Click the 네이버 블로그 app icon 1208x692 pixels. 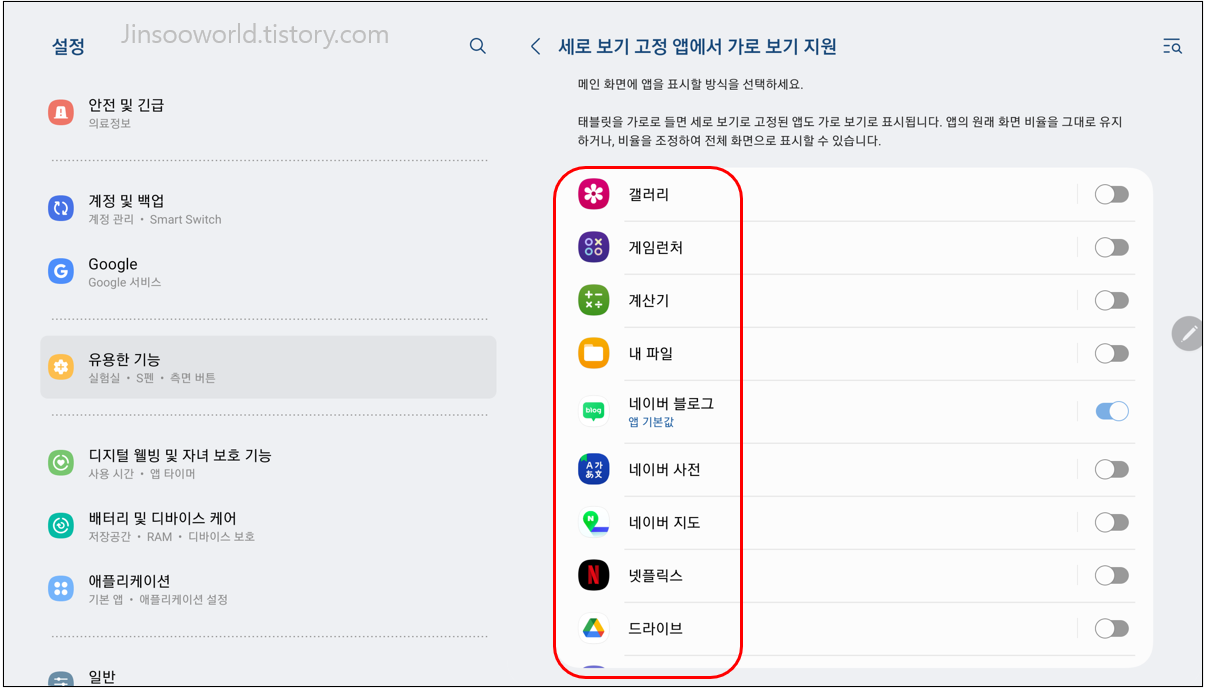point(594,411)
